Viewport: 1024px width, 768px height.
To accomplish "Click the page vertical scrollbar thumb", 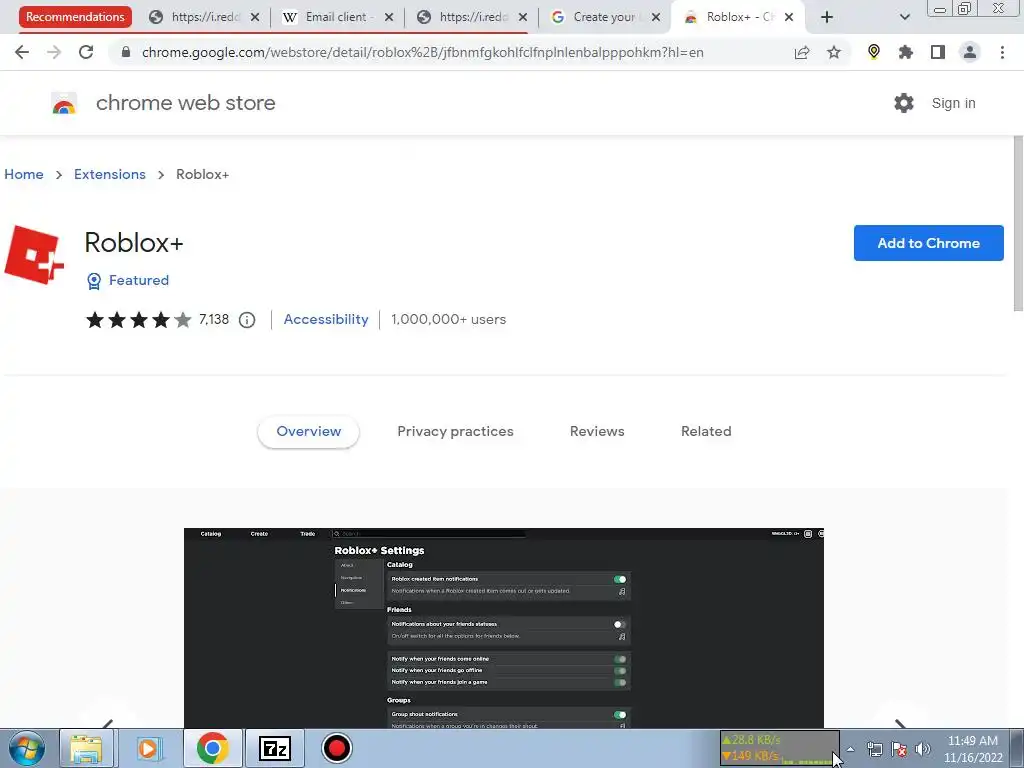I will (x=1018, y=223).
